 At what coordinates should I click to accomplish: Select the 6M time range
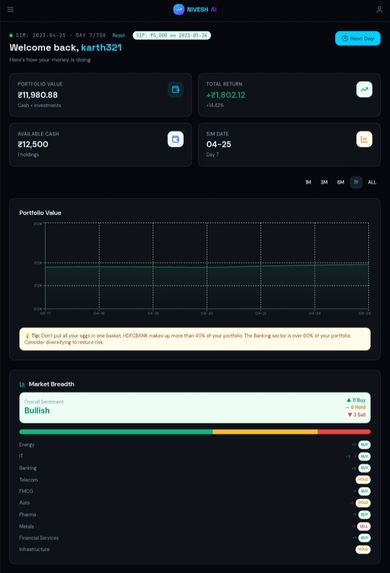click(x=340, y=182)
